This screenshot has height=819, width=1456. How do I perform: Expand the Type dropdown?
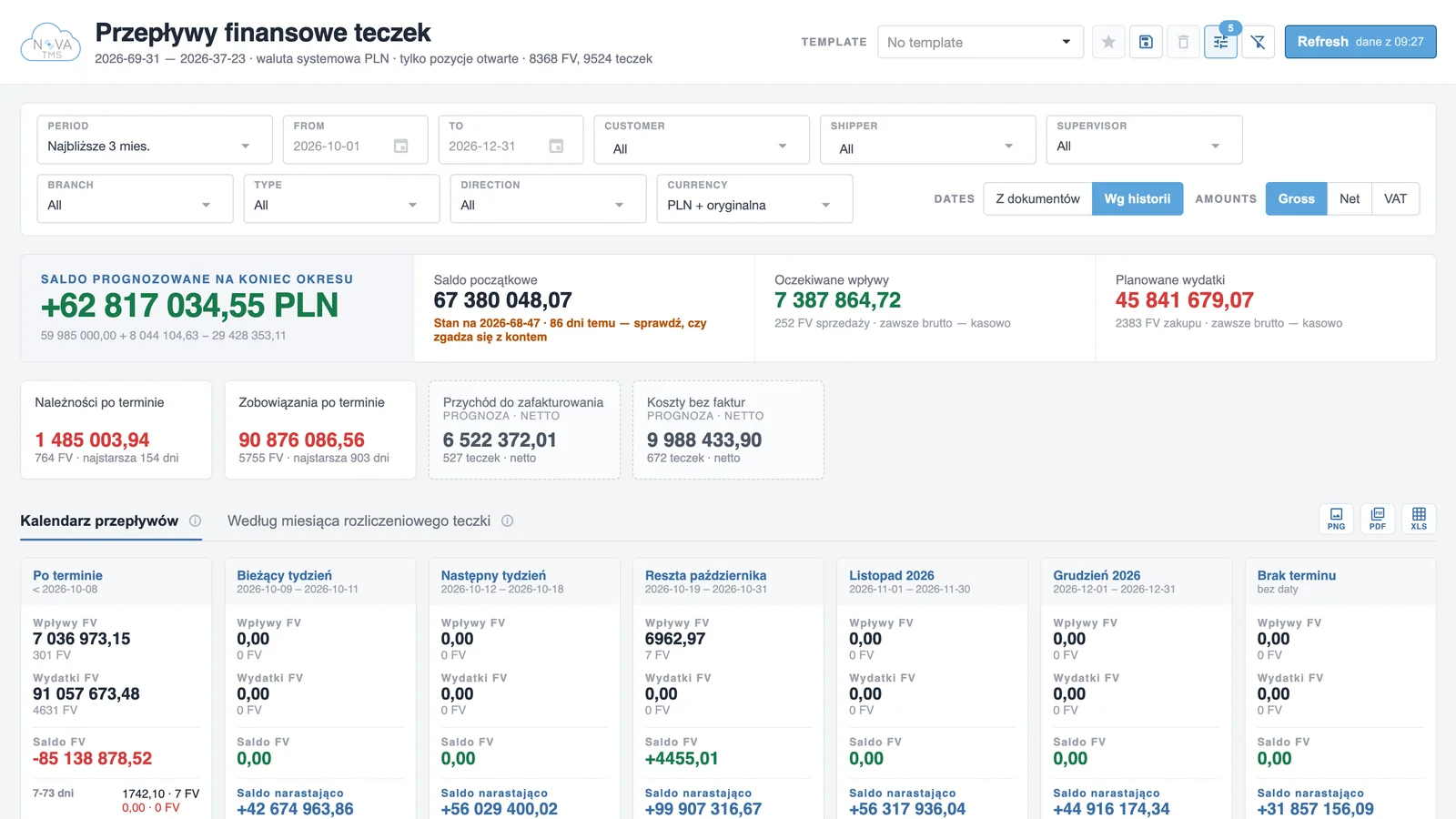(341, 198)
